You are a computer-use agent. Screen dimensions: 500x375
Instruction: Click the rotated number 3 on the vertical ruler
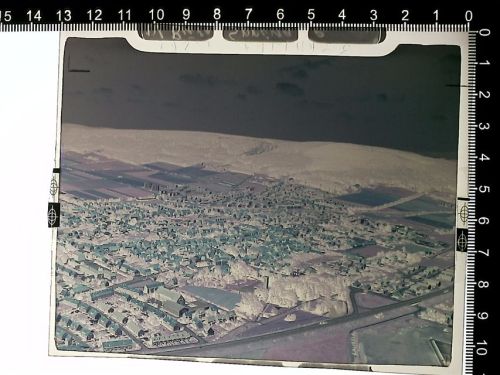tap(485, 126)
